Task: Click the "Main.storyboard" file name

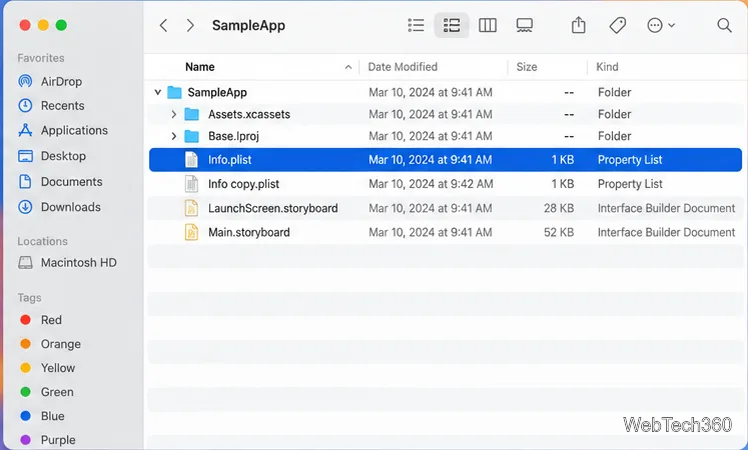Action: [249, 232]
